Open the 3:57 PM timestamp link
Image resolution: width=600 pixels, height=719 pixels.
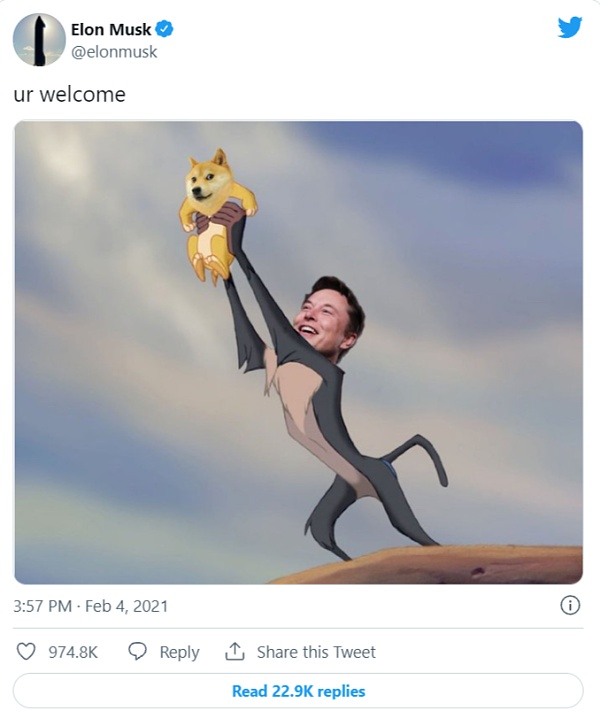pos(43,606)
